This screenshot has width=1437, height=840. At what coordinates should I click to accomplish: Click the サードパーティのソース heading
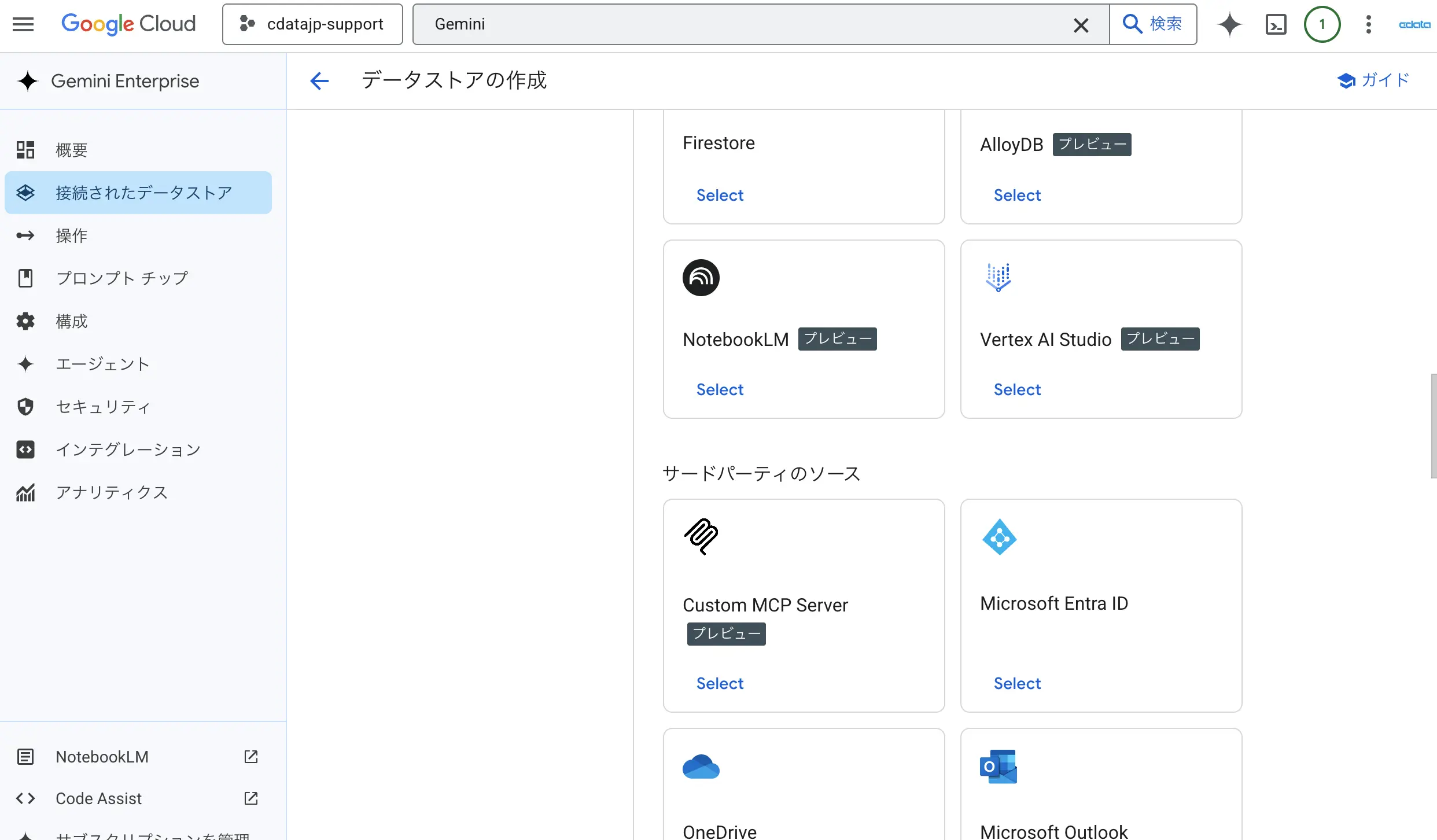coord(761,473)
